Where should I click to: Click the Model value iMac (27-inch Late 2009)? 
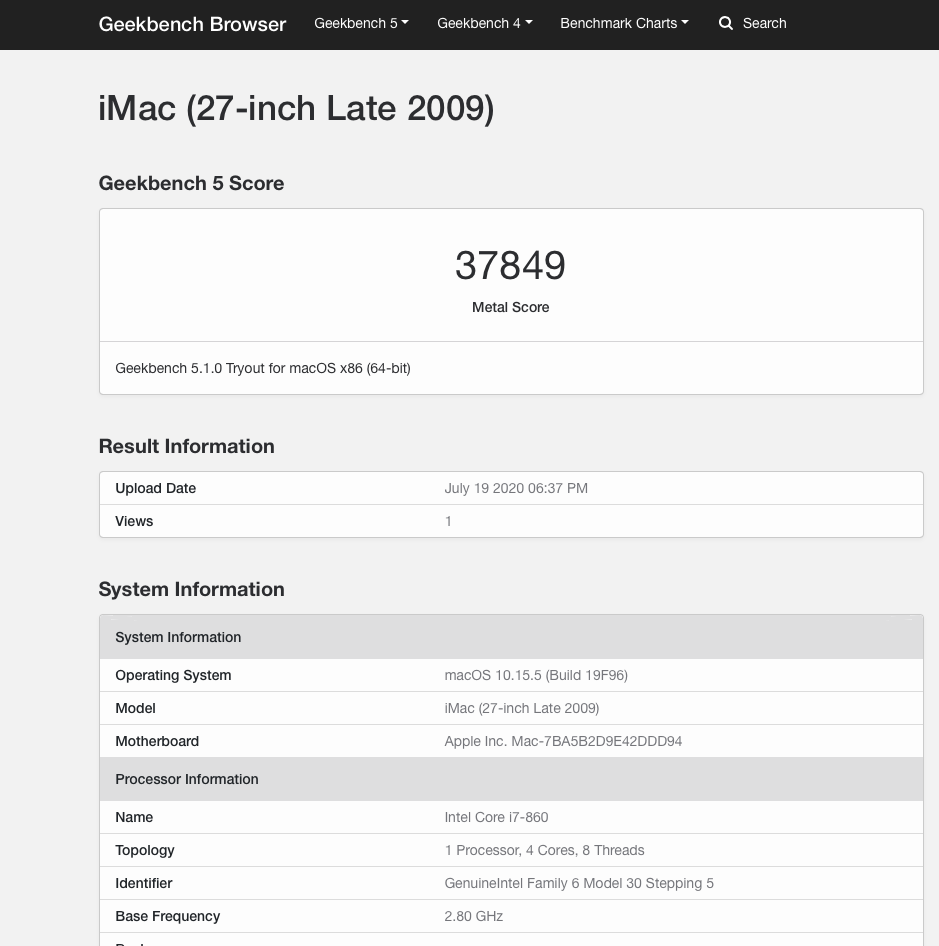coord(521,708)
